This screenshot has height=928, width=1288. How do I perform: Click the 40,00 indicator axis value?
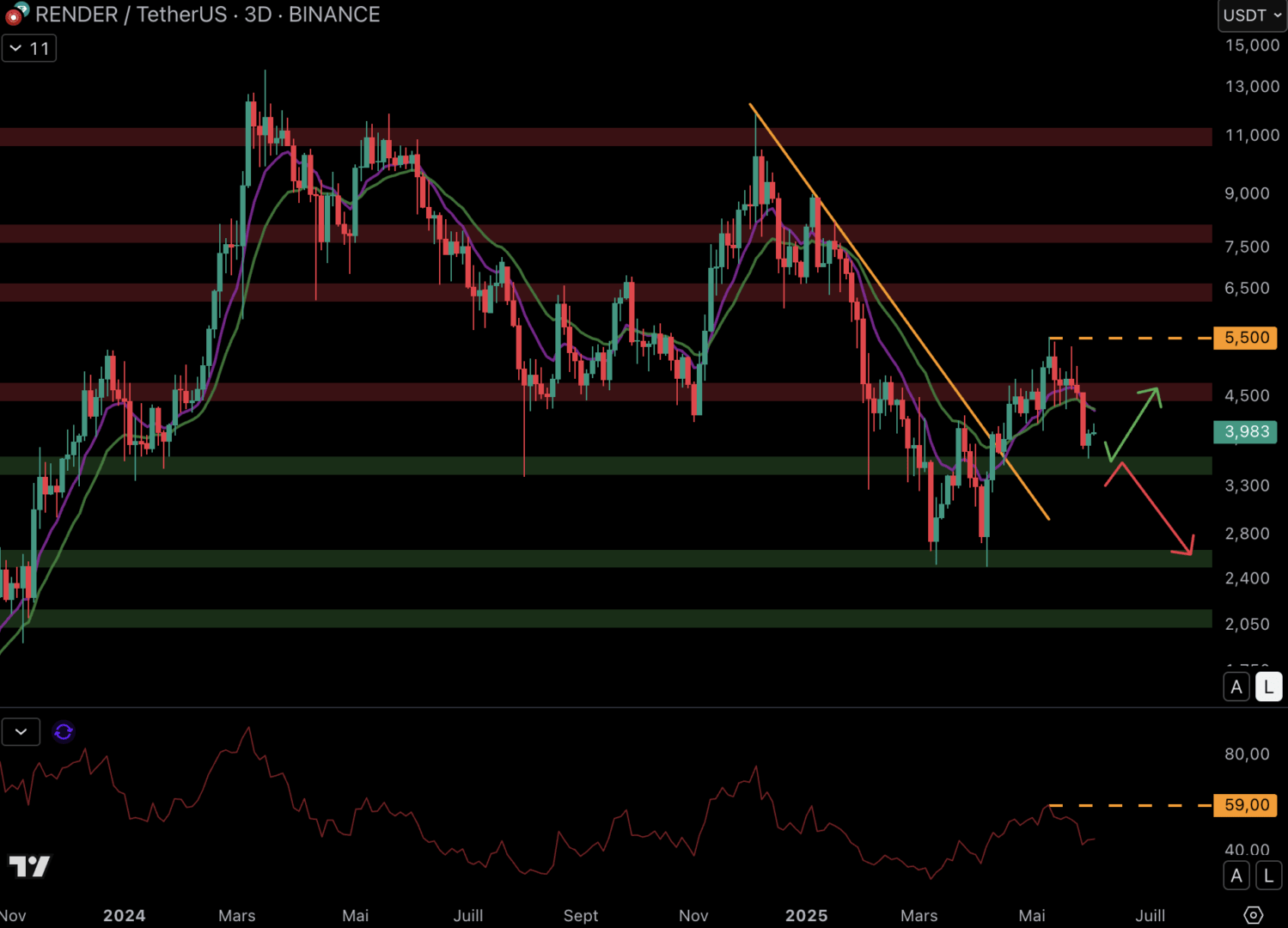(x=1247, y=850)
